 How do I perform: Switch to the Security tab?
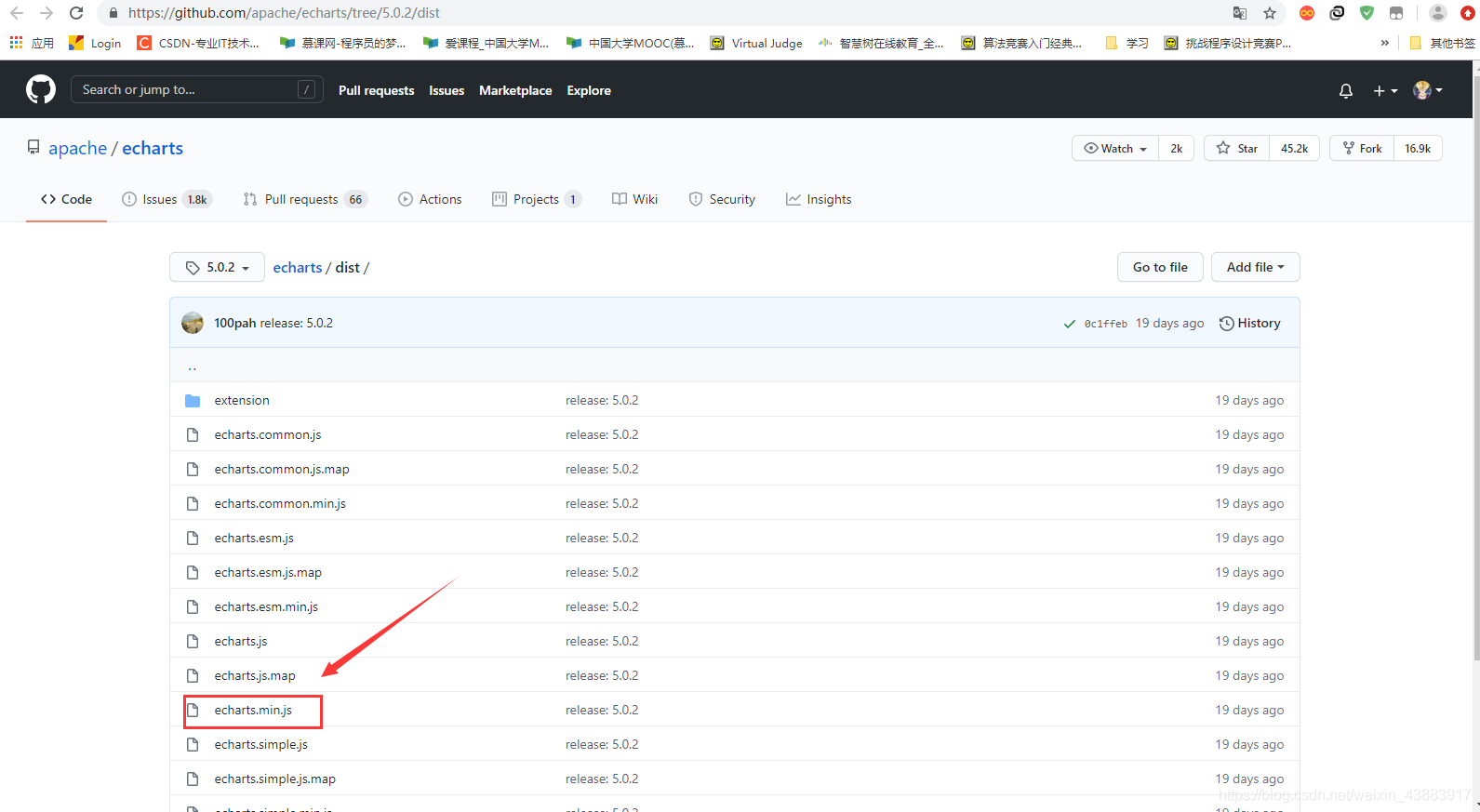722,199
